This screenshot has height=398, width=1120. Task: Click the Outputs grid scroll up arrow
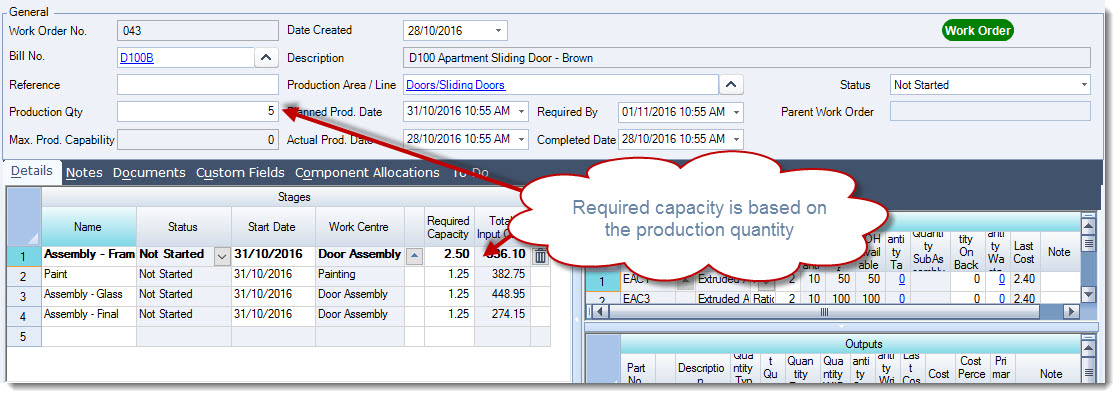click(1088, 347)
